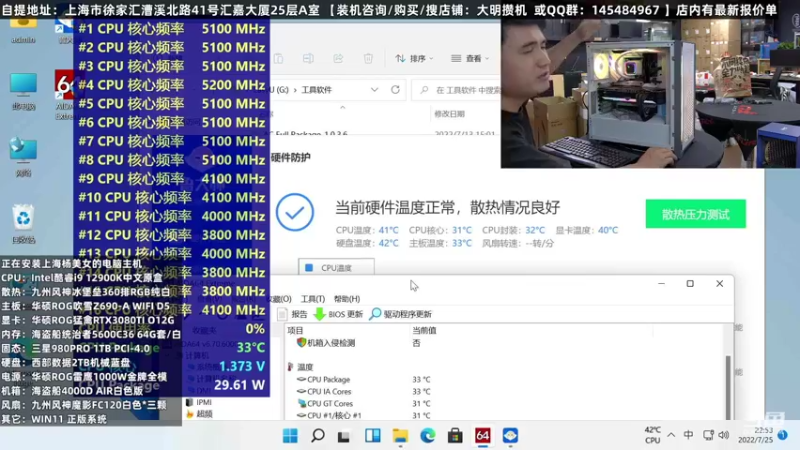Click the paste icon in Explorer toolbar
Image resolution: width=800 pixels, height=450 pixels.
278,59
